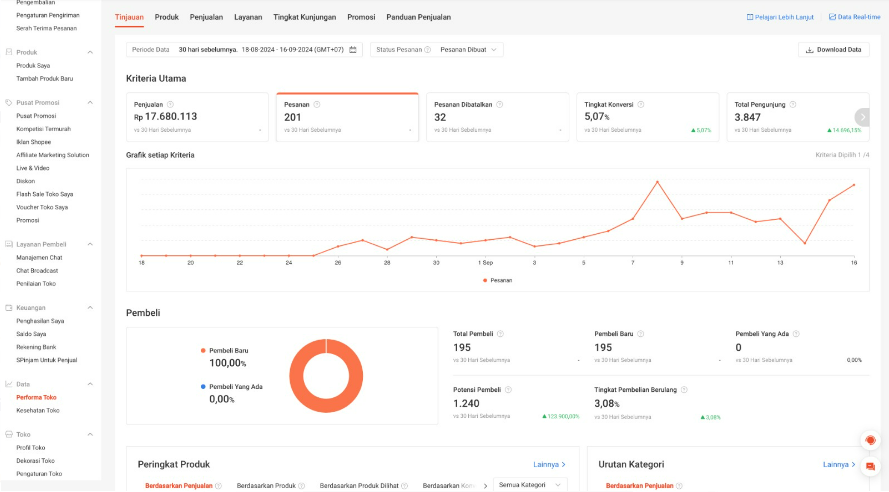Click the help icon next to Penjualan
The image size is (889, 492).
(170, 104)
